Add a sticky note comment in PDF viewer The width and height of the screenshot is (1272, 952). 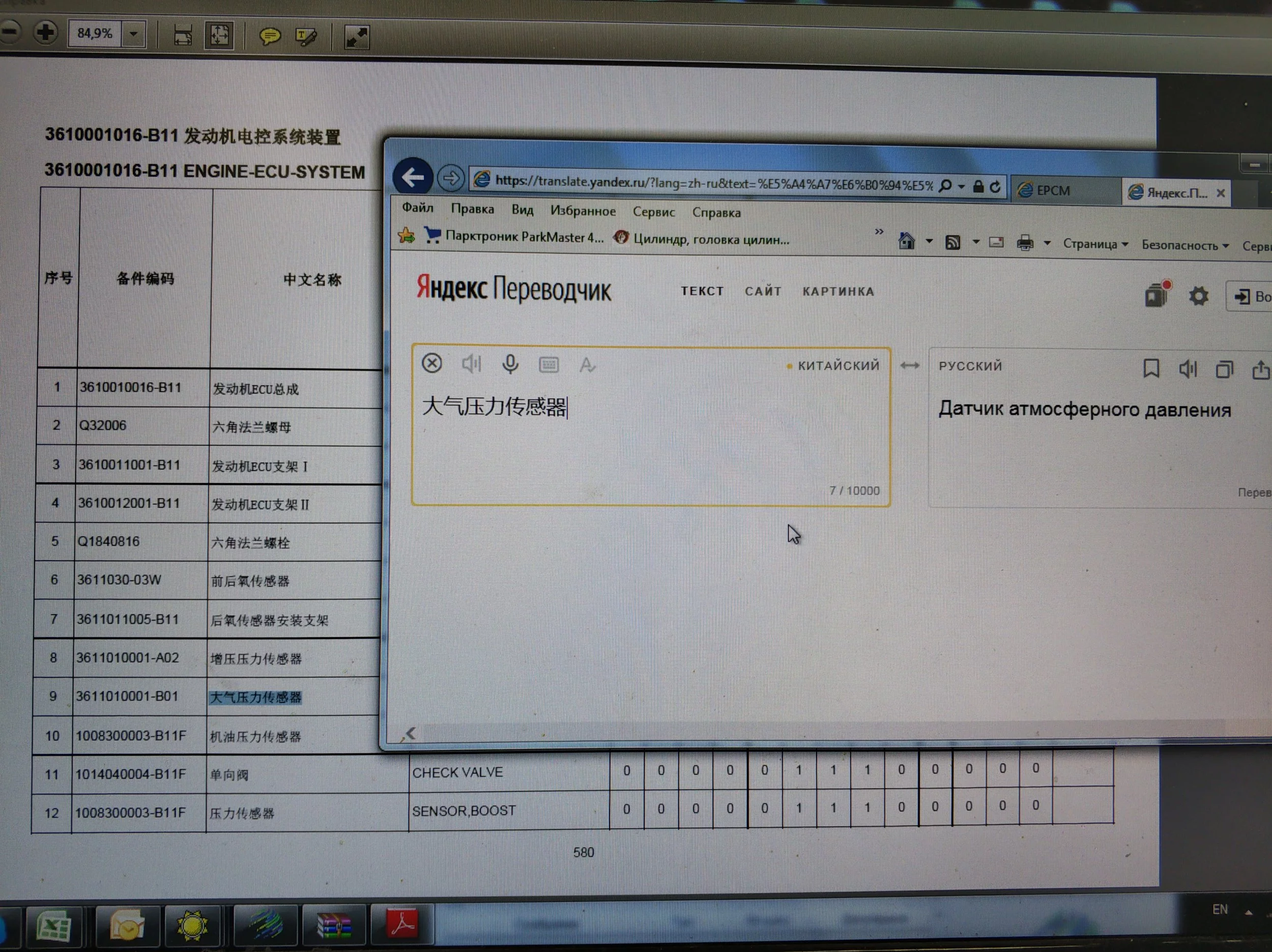(x=270, y=37)
